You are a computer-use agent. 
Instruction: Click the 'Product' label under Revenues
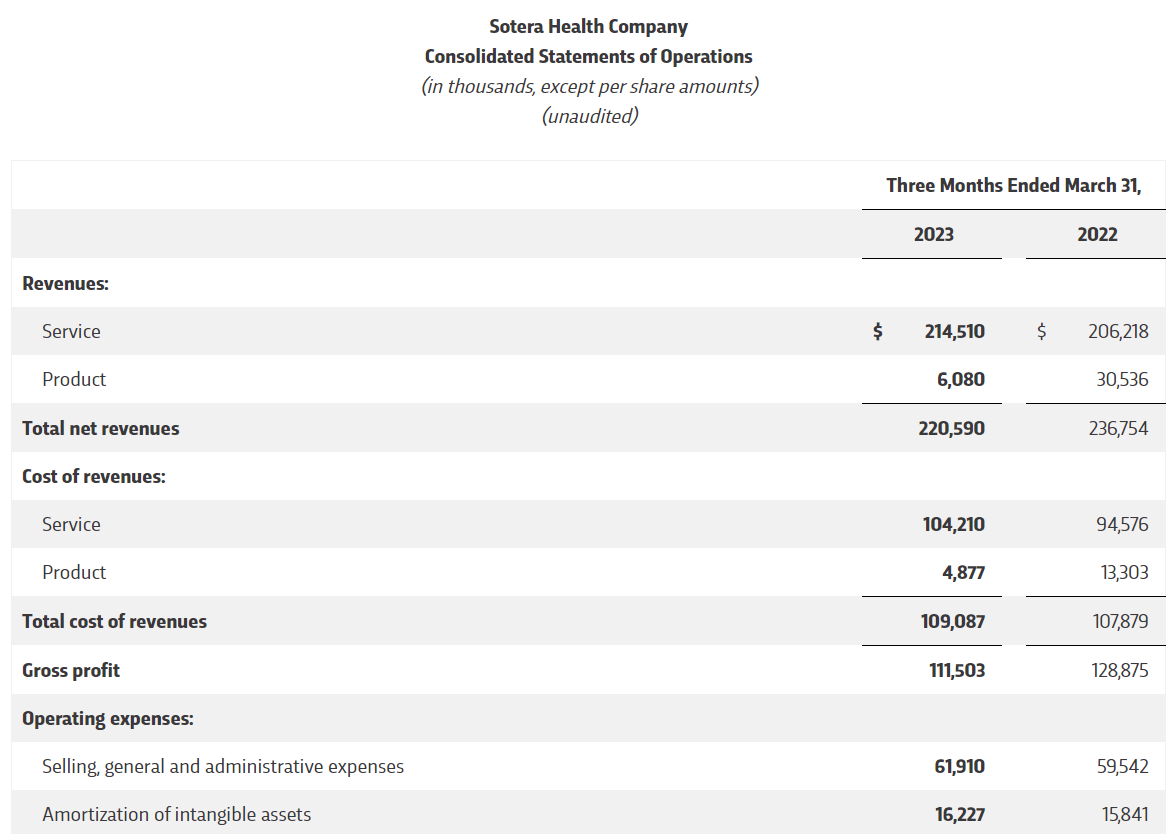pos(74,379)
